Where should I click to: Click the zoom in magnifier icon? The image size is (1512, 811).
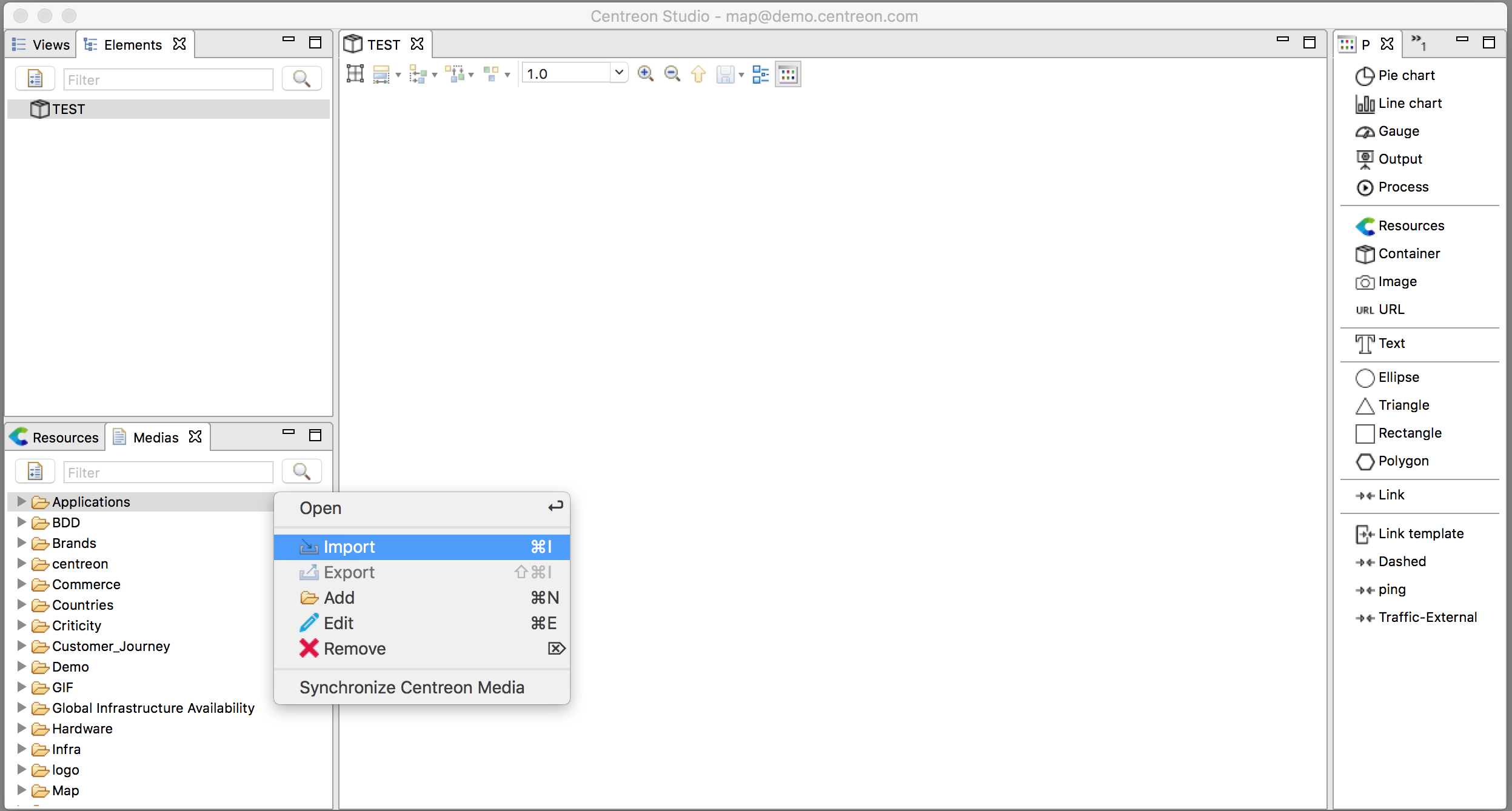pos(646,74)
